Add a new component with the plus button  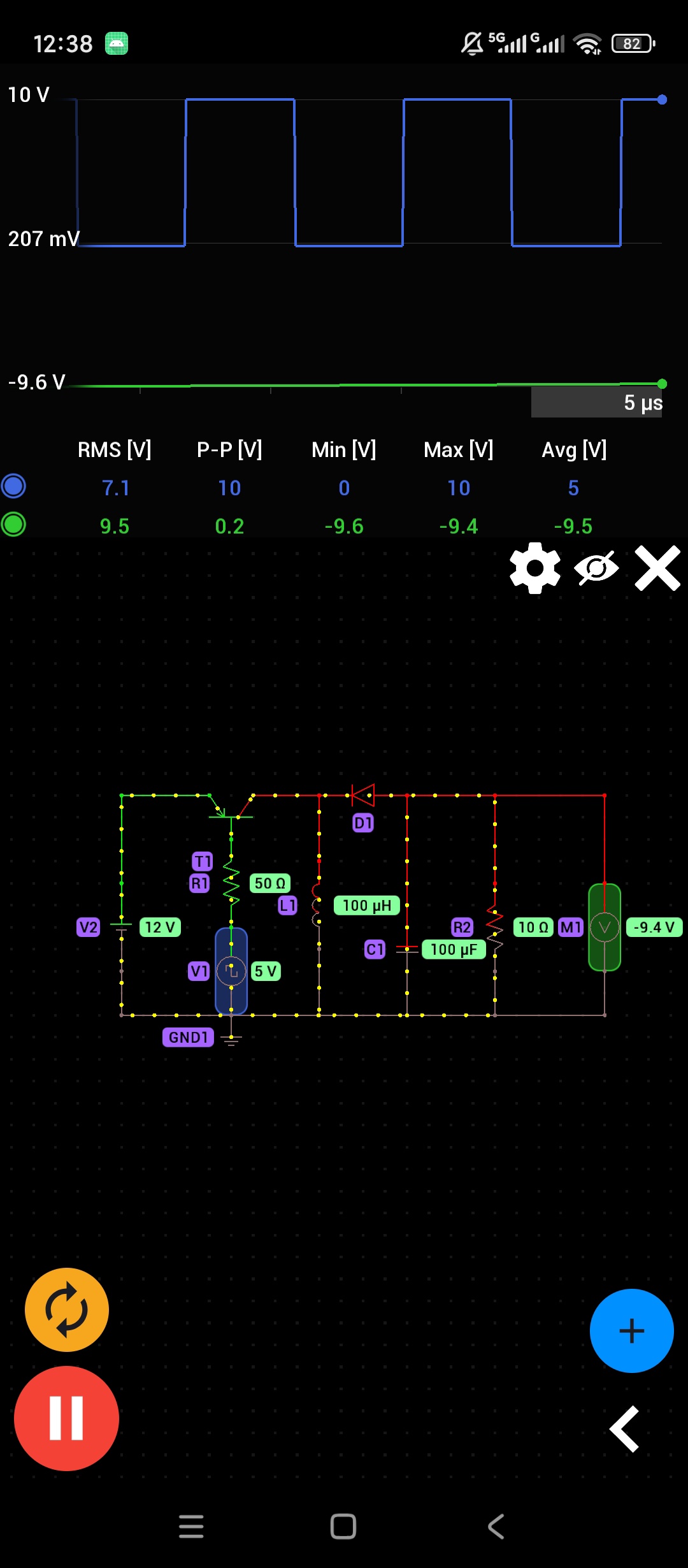click(x=632, y=1331)
